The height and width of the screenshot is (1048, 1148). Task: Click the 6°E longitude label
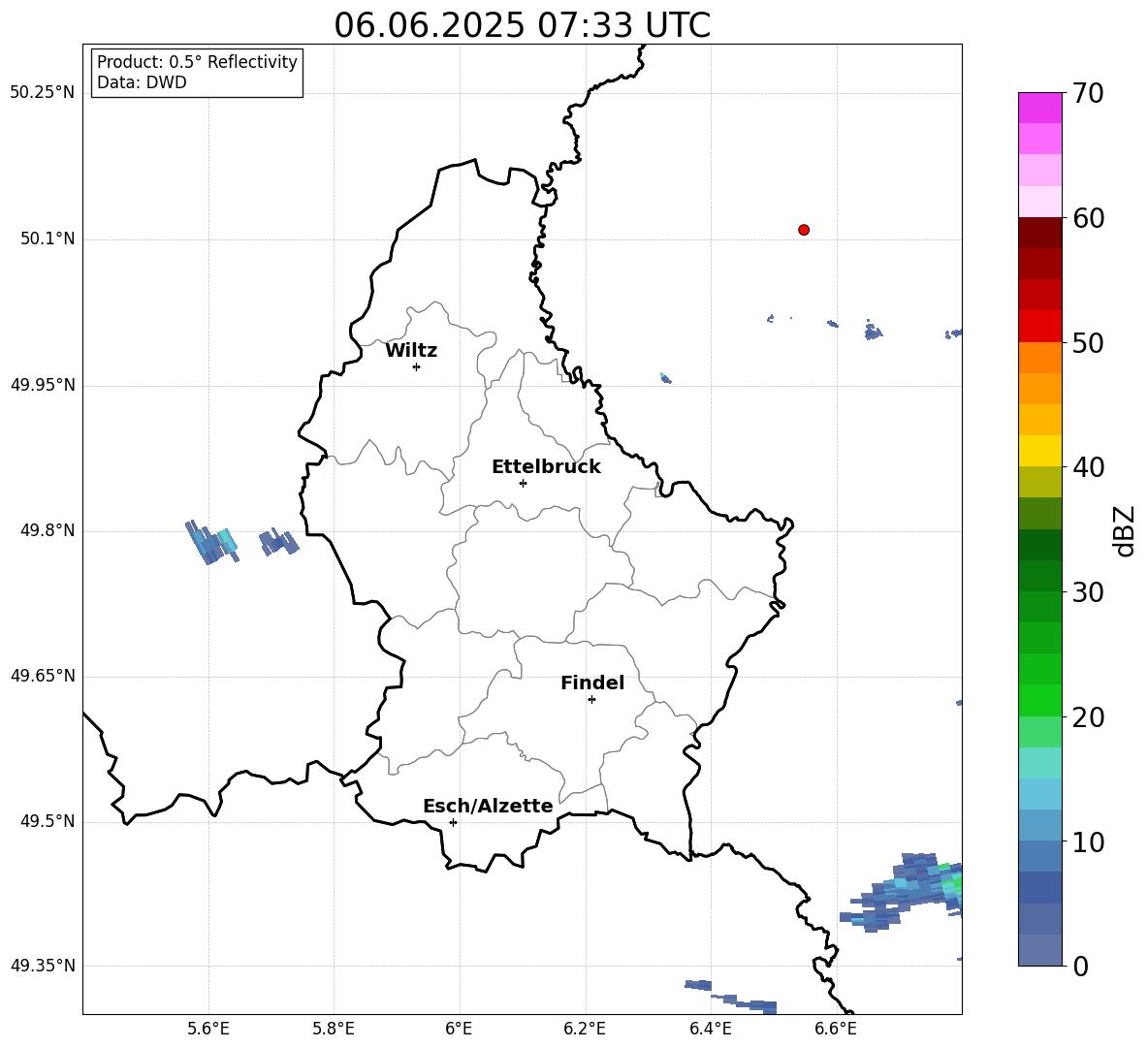point(459,1029)
